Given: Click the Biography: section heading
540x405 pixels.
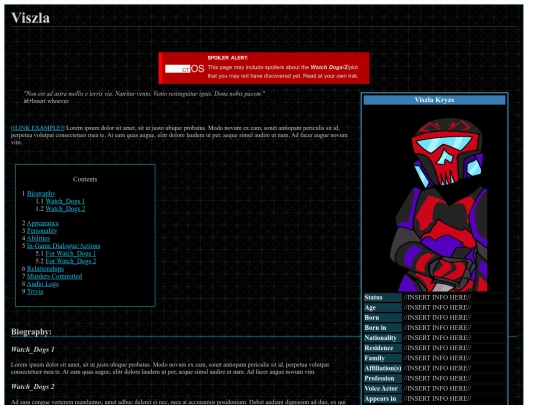Looking at the screenshot, I should pos(31,332).
